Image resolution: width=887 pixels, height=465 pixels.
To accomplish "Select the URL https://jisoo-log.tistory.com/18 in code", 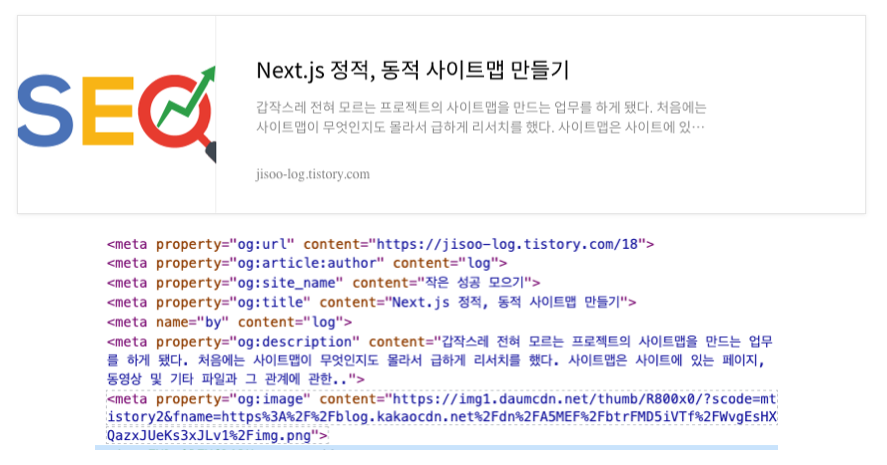I will [x=507, y=244].
